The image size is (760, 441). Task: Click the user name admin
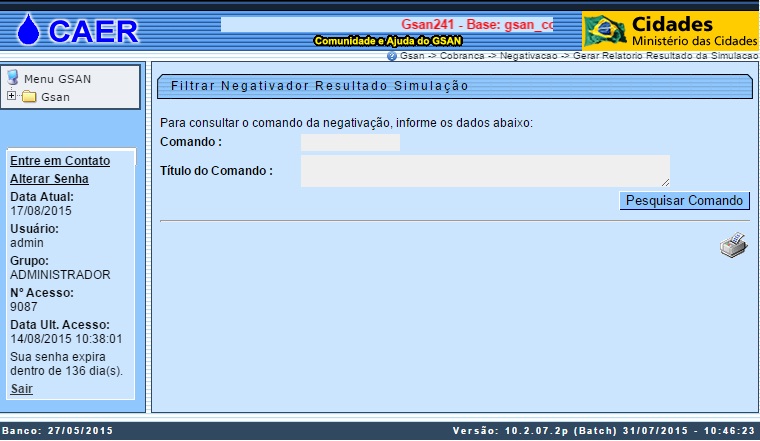[x=27, y=243]
